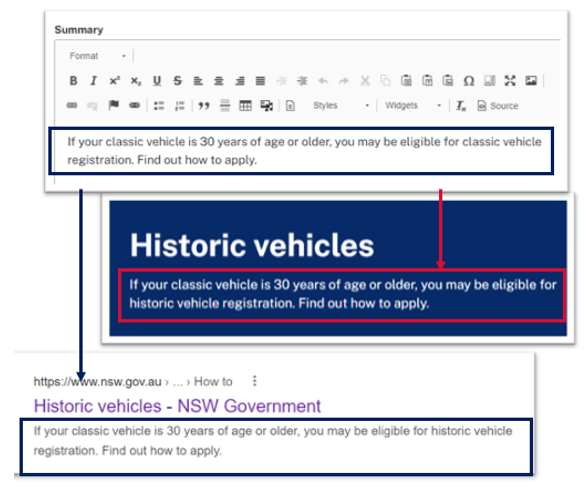587x487 pixels.
Task: Switch to Source view
Action: click(498, 106)
